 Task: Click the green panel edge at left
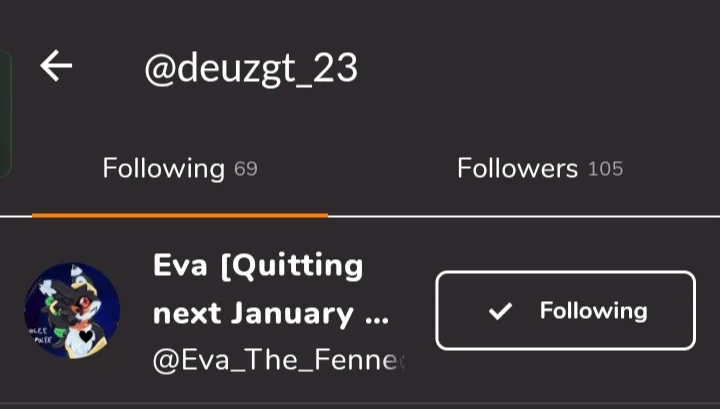[5, 112]
